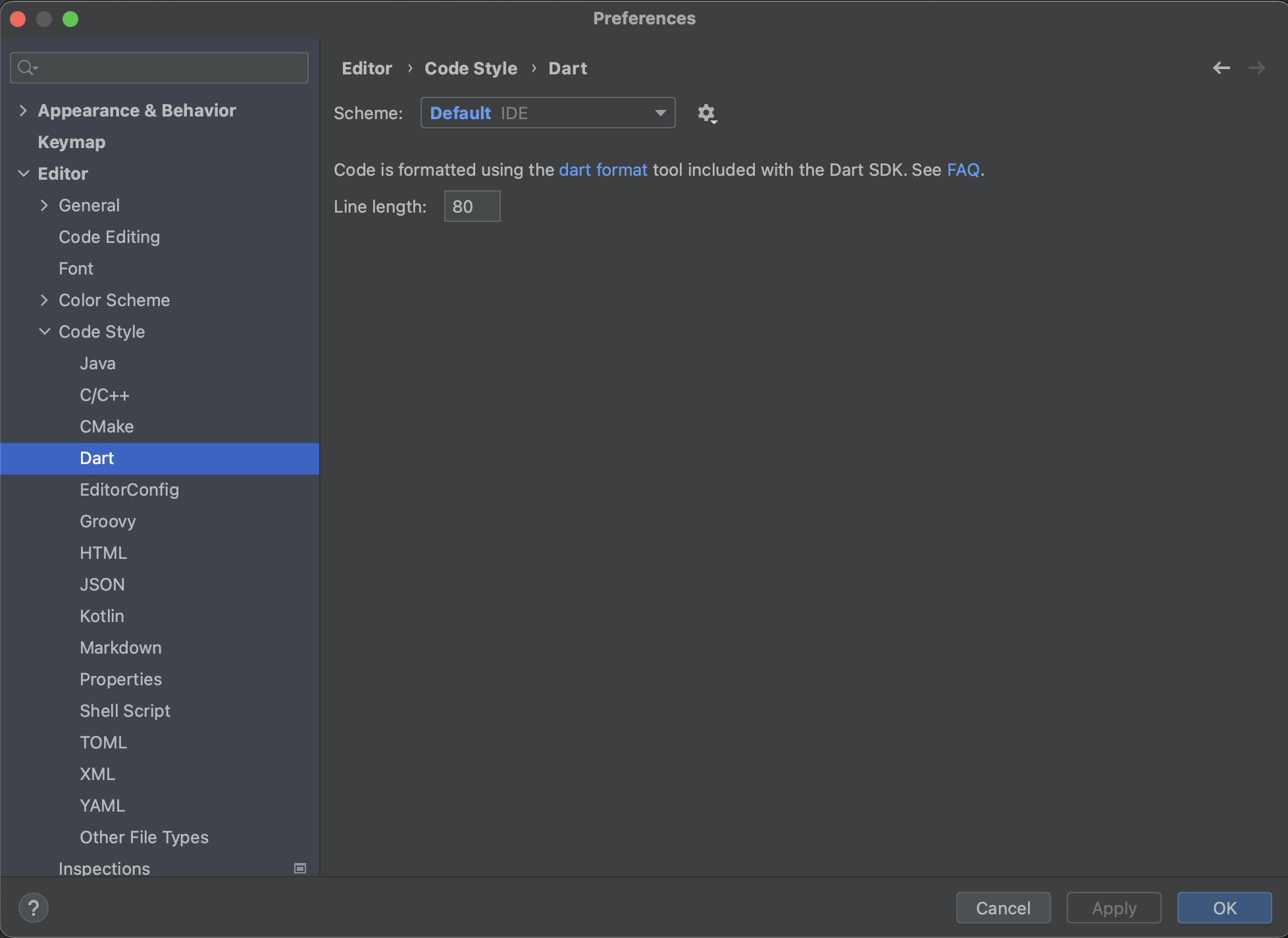This screenshot has width=1288, height=938.
Task: Collapse the Code Style subsection
Action: click(x=44, y=332)
